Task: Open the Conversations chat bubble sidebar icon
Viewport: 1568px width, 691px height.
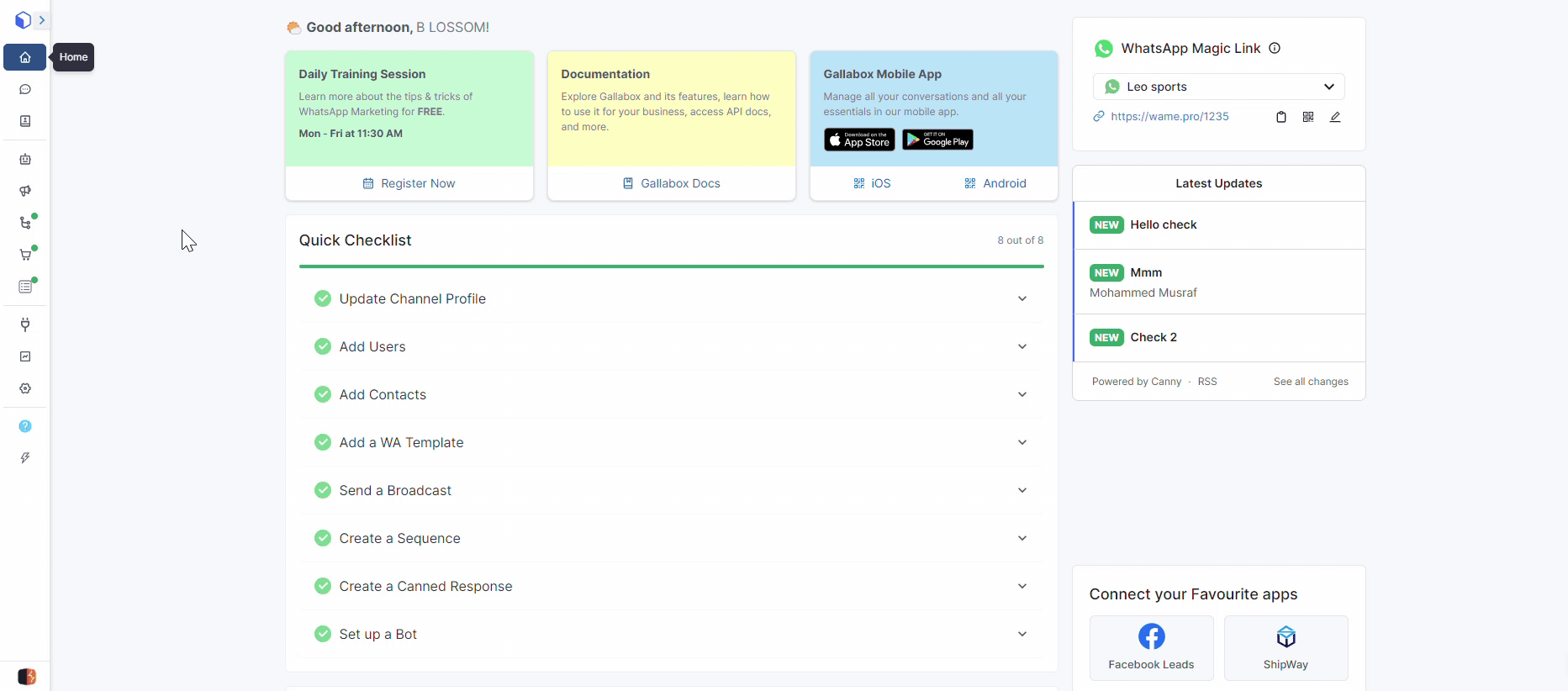Action: coord(25,89)
